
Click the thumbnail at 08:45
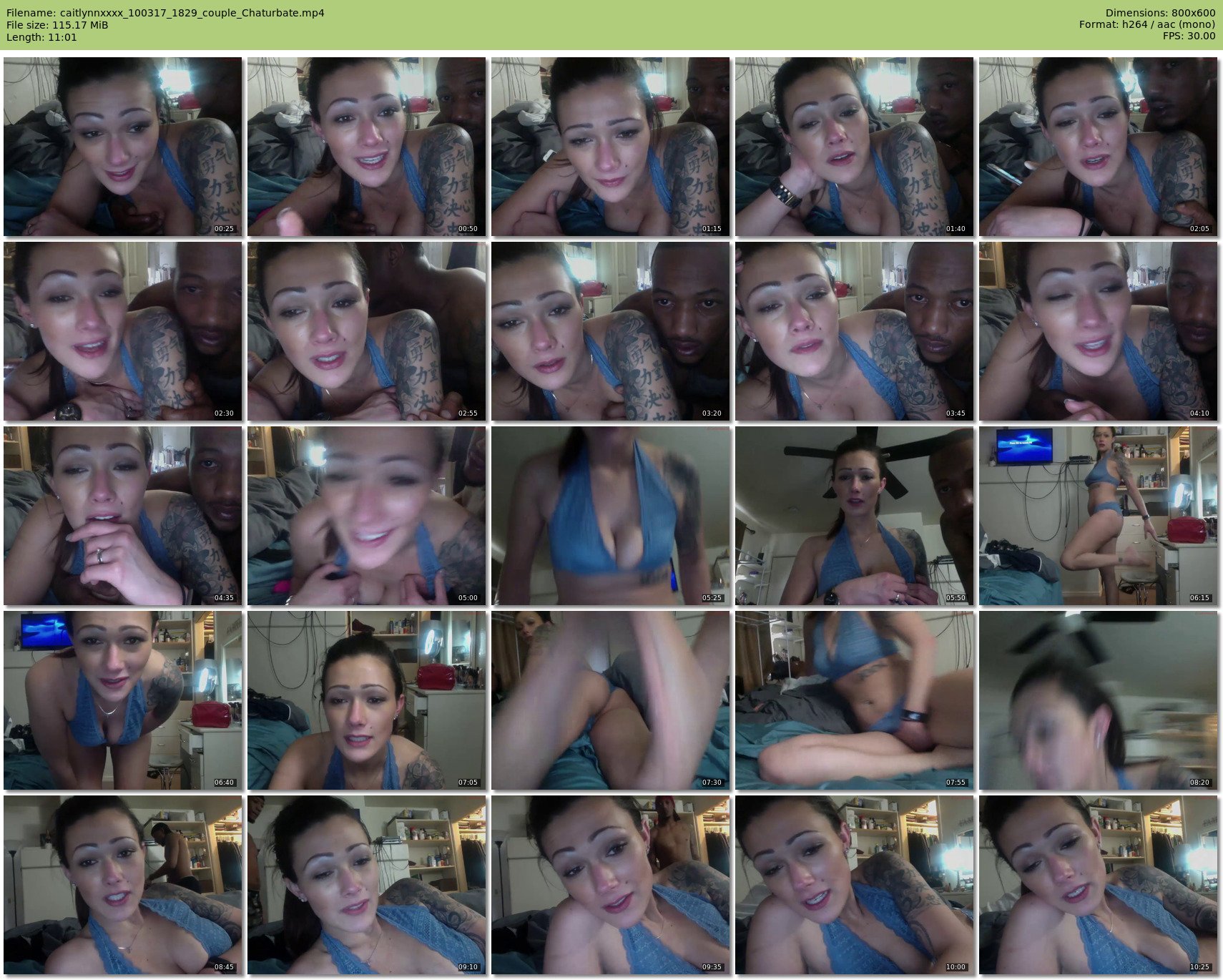click(x=123, y=885)
